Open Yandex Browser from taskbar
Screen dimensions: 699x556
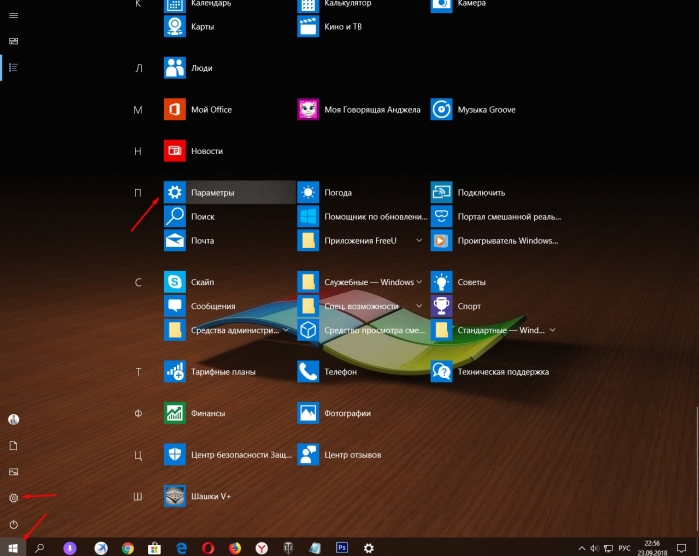tap(262, 548)
